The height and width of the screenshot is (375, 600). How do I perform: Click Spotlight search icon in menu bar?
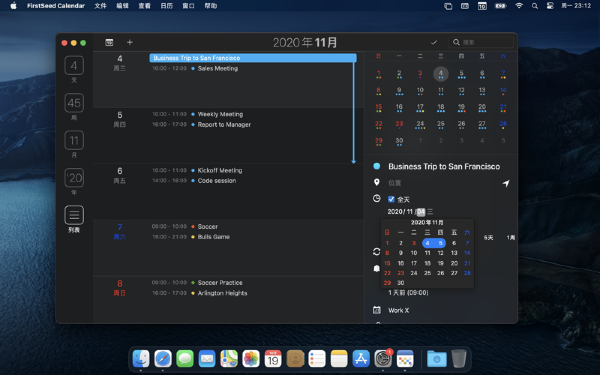[535, 6]
